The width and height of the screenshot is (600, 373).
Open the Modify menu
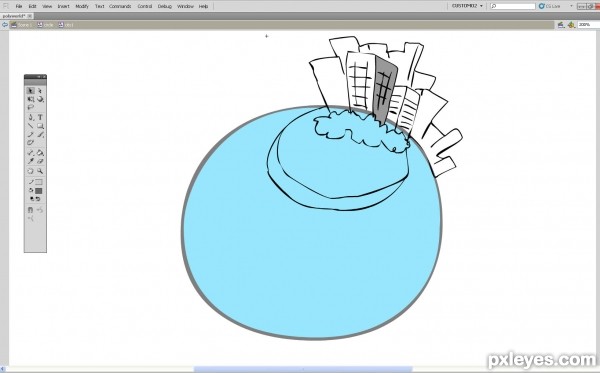(82, 6)
